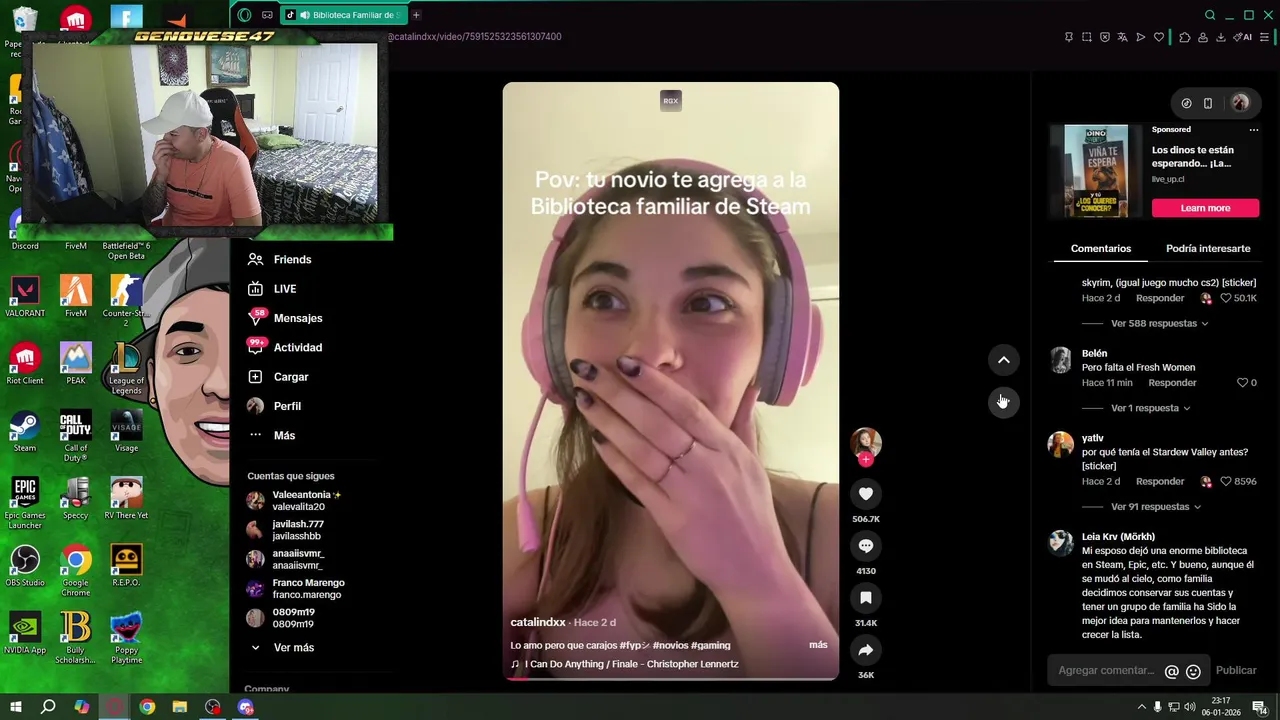Open the Windows notification center icon
The image size is (1280, 720).
pos(1259,707)
